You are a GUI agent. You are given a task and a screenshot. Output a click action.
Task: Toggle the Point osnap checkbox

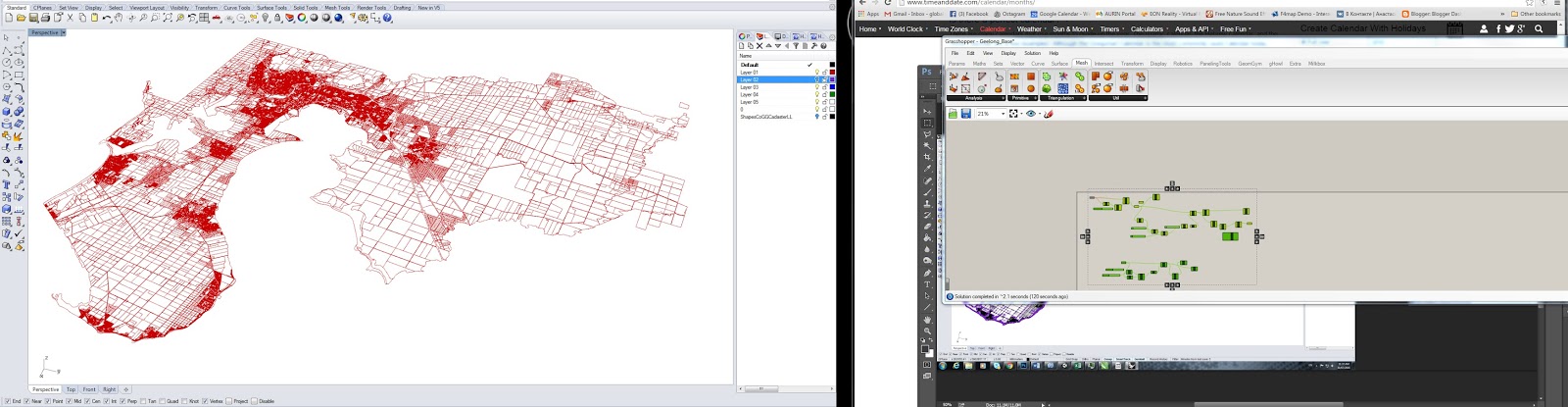[x=48, y=401]
